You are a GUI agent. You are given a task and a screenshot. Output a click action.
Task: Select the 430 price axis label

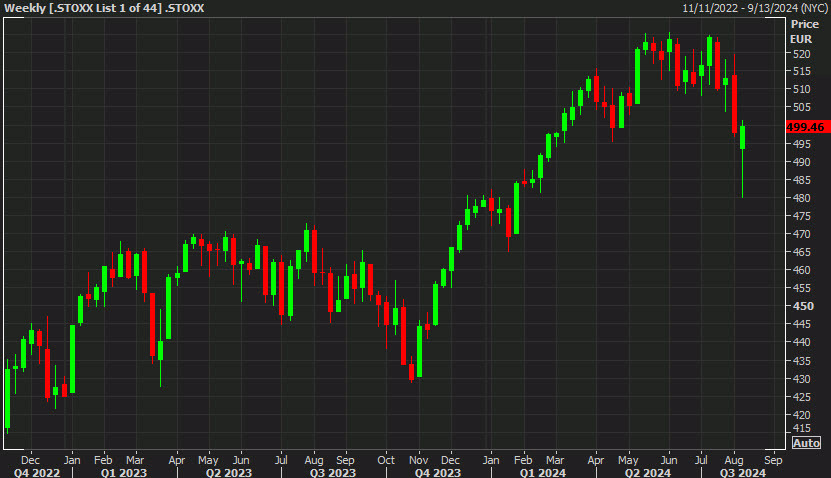pyautogui.click(x=801, y=379)
